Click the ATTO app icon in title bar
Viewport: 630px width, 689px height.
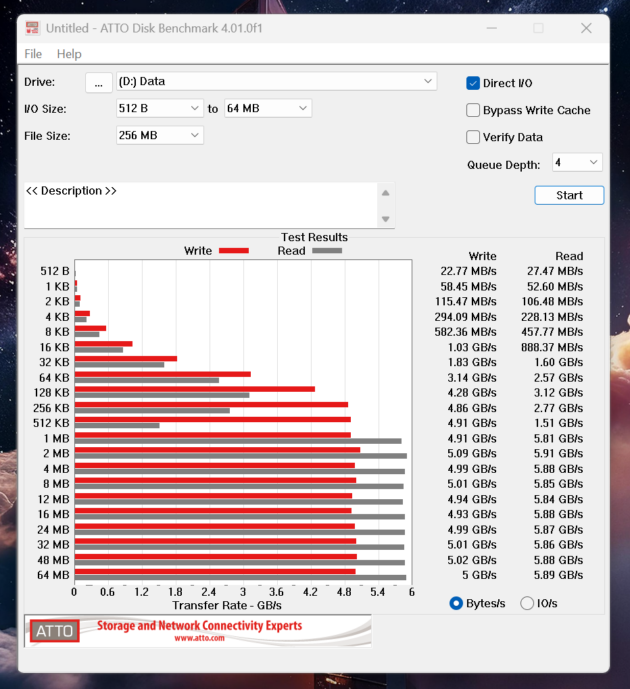32,28
